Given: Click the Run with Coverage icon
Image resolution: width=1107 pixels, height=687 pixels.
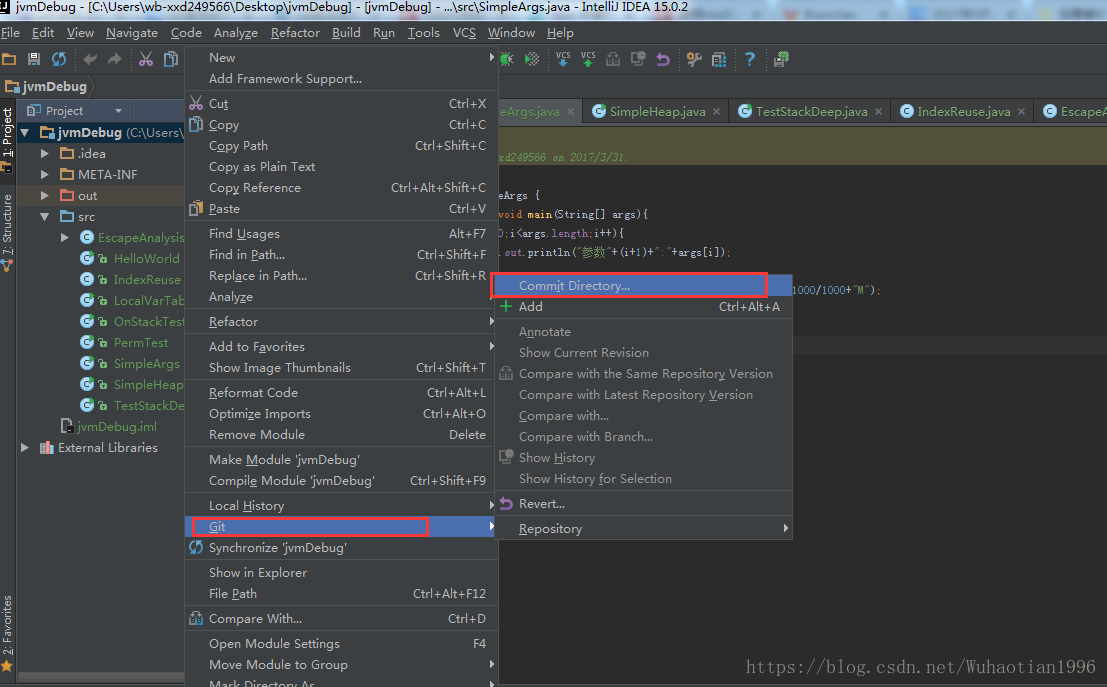Looking at the screenshot, I should [x=532, y=59].
